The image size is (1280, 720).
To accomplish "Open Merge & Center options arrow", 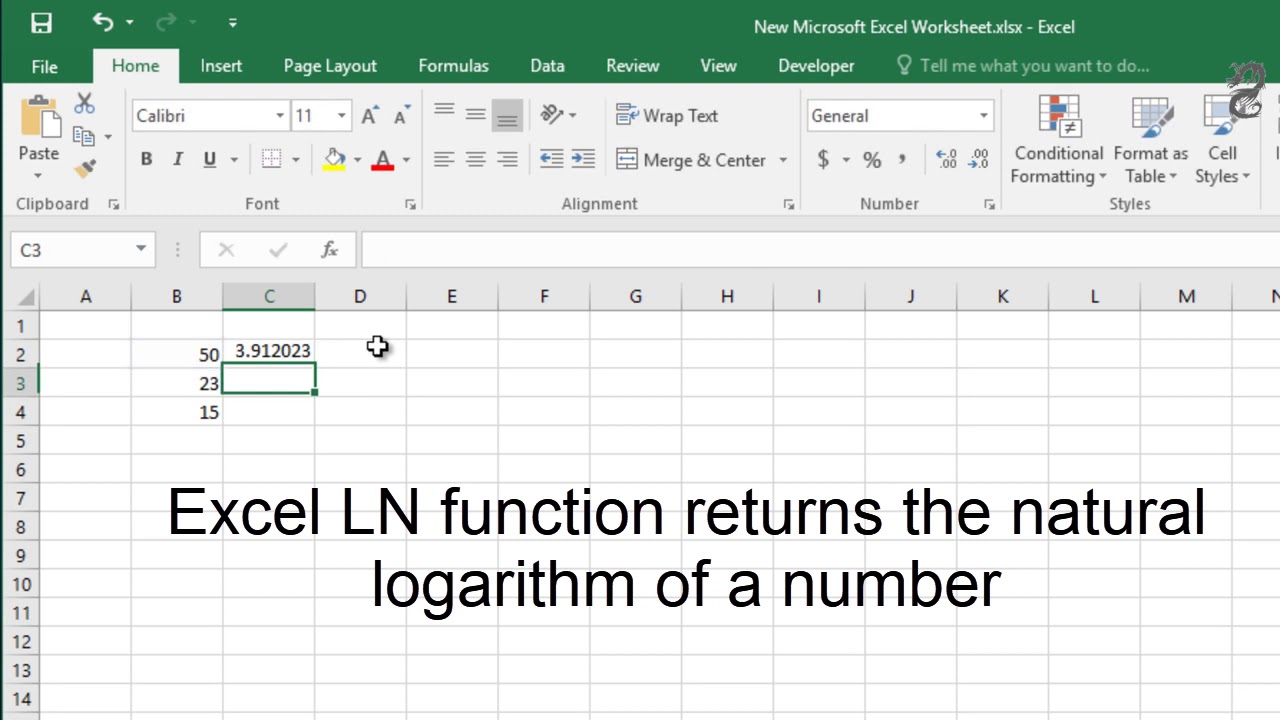I will pyautogui.click(x=783, y=160).
